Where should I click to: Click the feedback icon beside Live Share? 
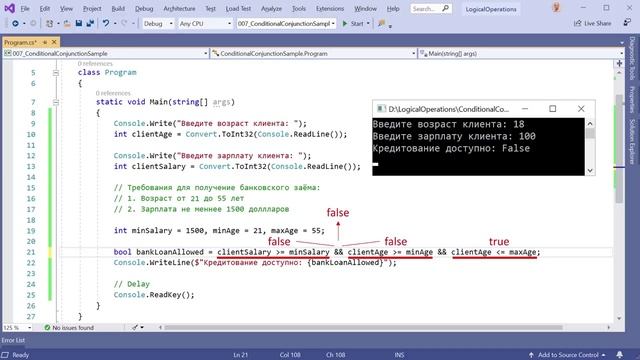627,23
